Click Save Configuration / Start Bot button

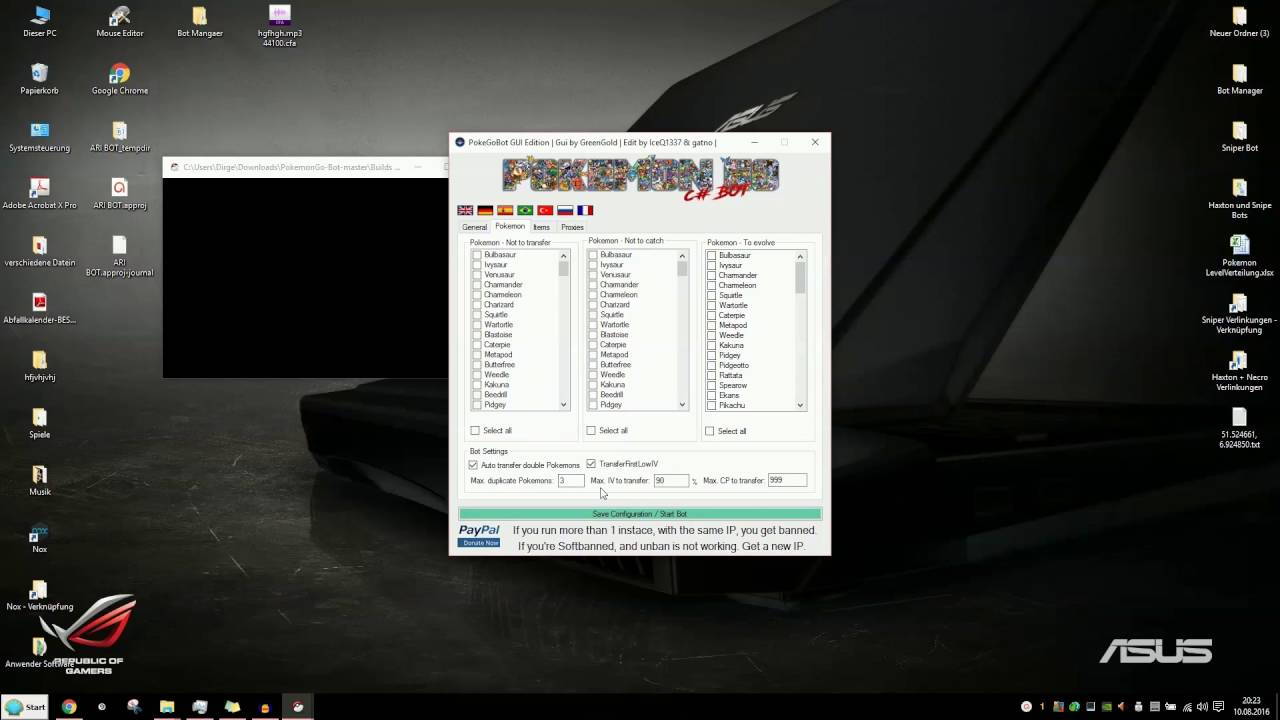[640, 514]
